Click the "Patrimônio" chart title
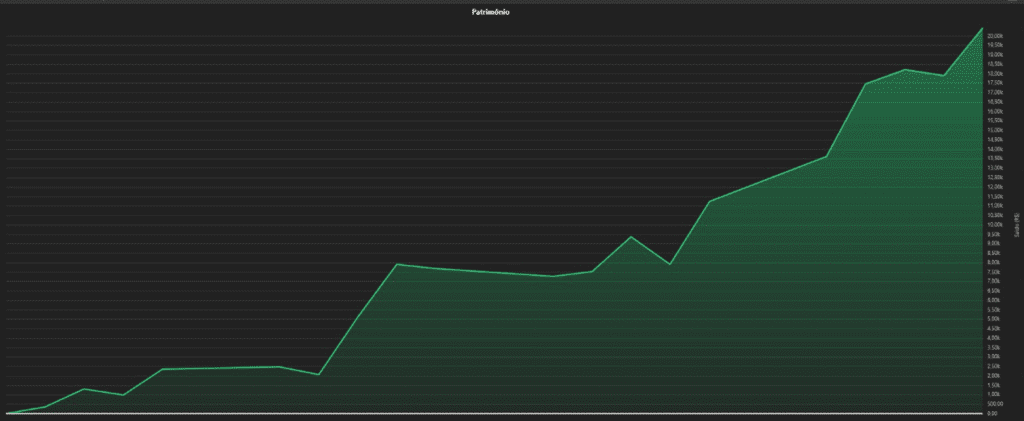 click(x=491, y=12)
